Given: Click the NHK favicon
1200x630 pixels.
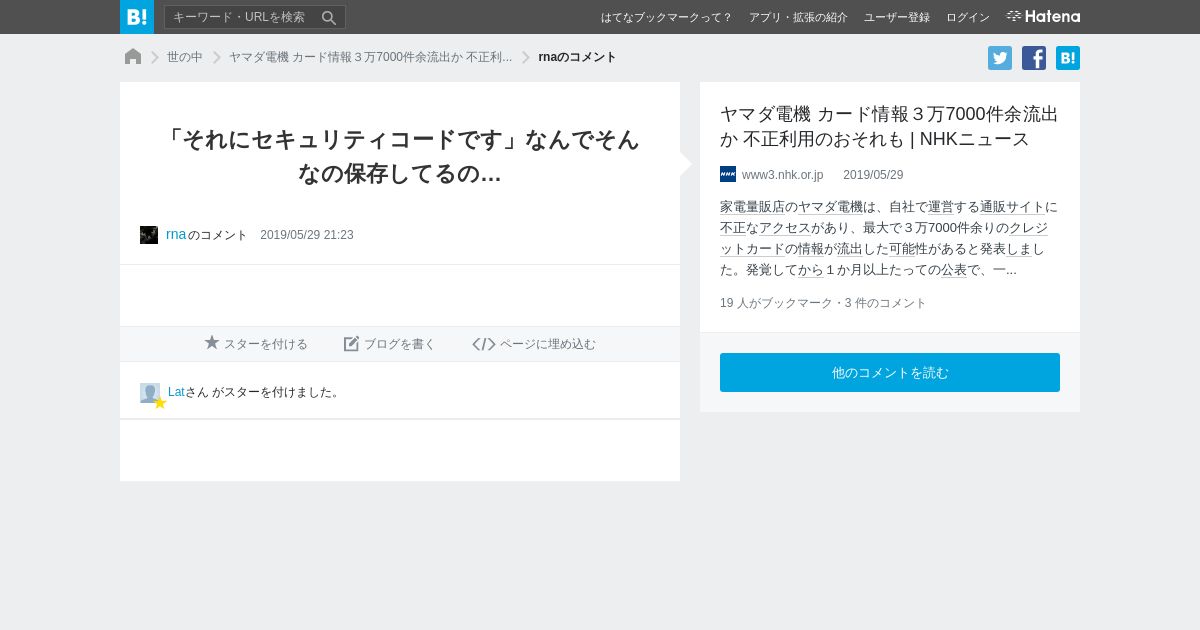Looking at the screenshot, I should click(728, 174).
